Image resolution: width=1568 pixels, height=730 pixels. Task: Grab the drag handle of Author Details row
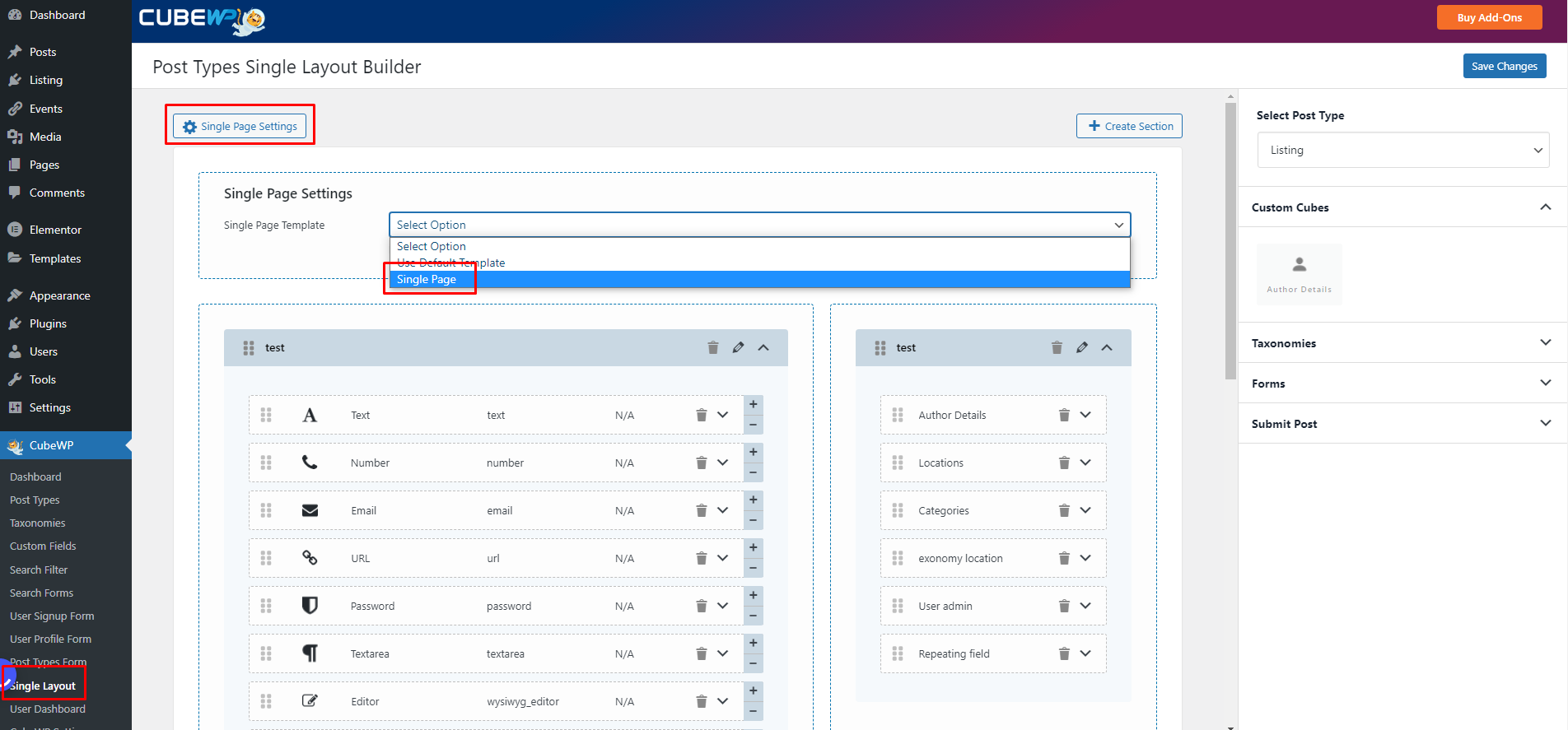pos(898,415)
